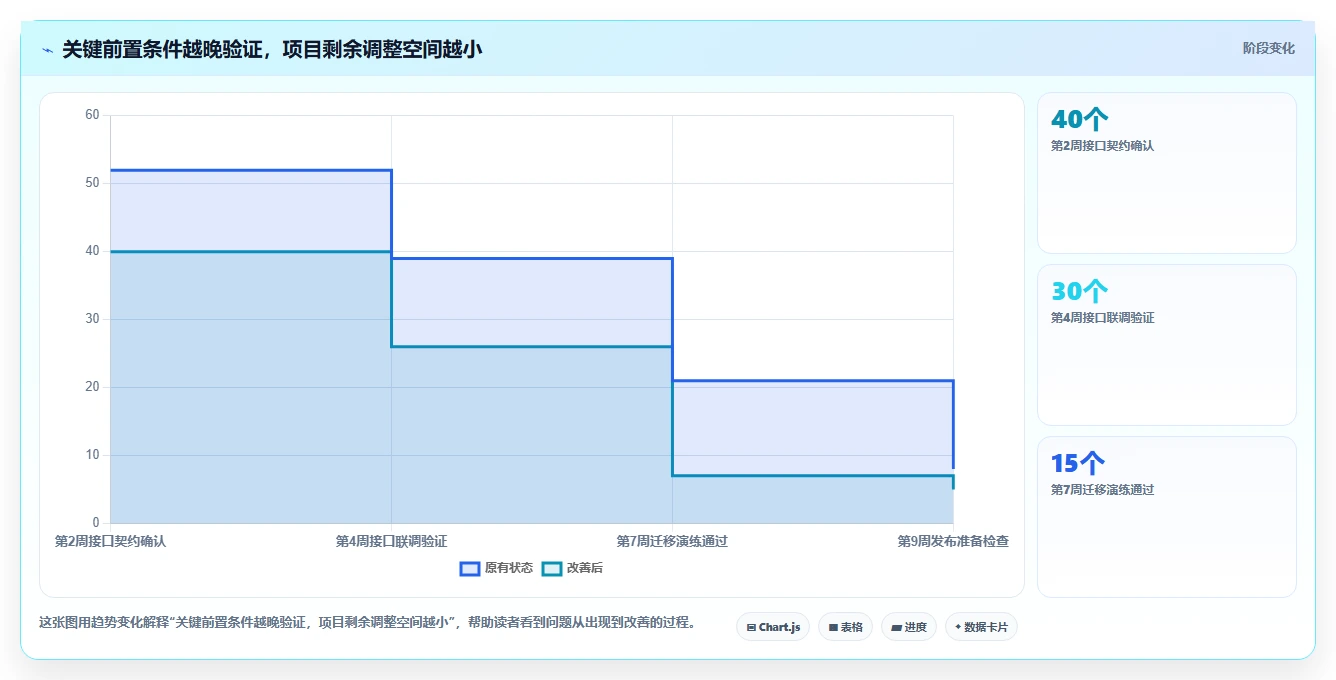Click the 表格 tag

[845, 627]
